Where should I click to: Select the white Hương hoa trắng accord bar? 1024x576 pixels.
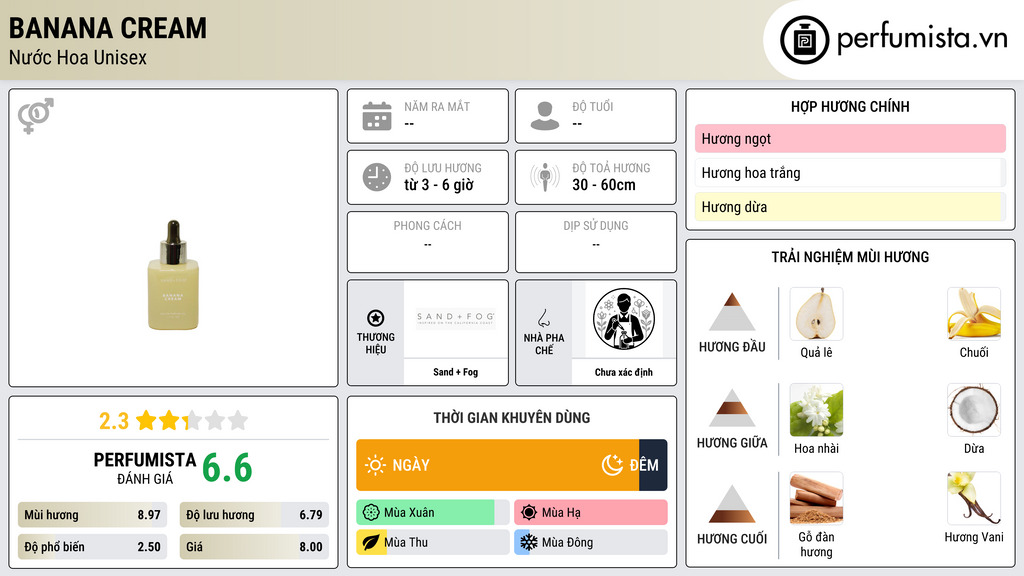[850, 173]
